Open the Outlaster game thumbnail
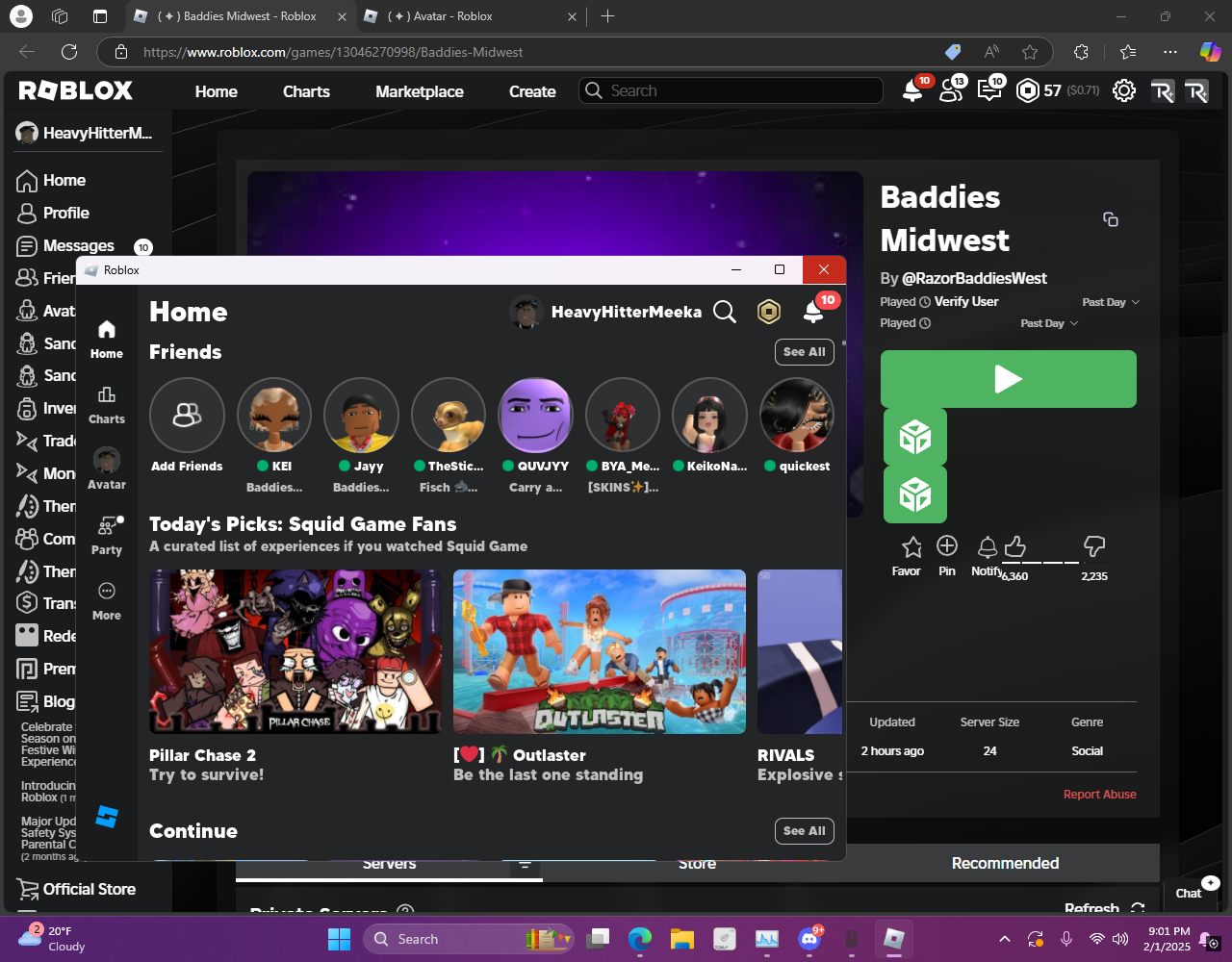The width and height of the screenshot is (1232, 962). (600, 651)
